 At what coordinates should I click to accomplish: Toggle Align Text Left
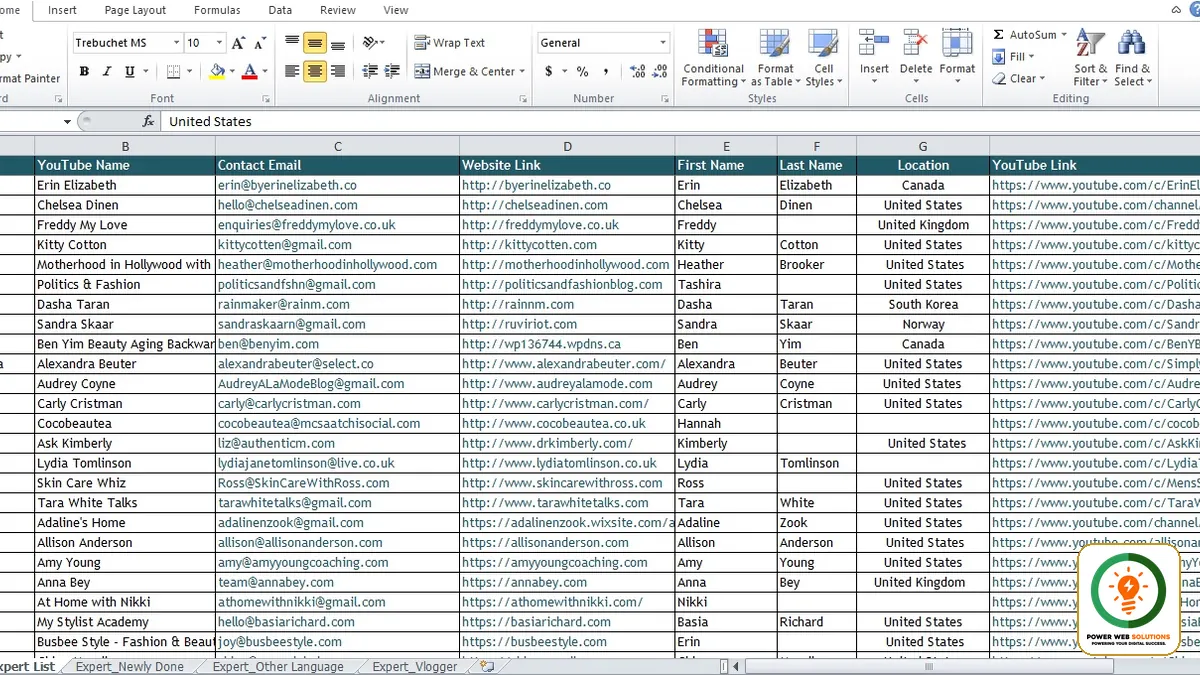tap(292, 71)
